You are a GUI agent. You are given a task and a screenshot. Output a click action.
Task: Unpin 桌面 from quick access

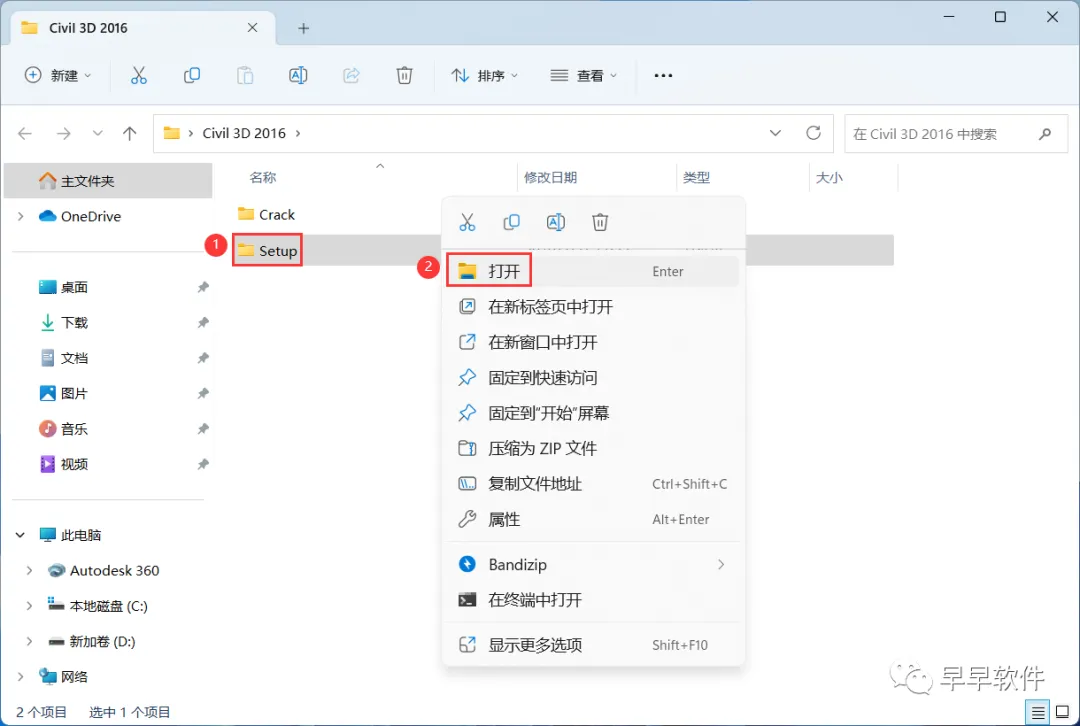202,287
